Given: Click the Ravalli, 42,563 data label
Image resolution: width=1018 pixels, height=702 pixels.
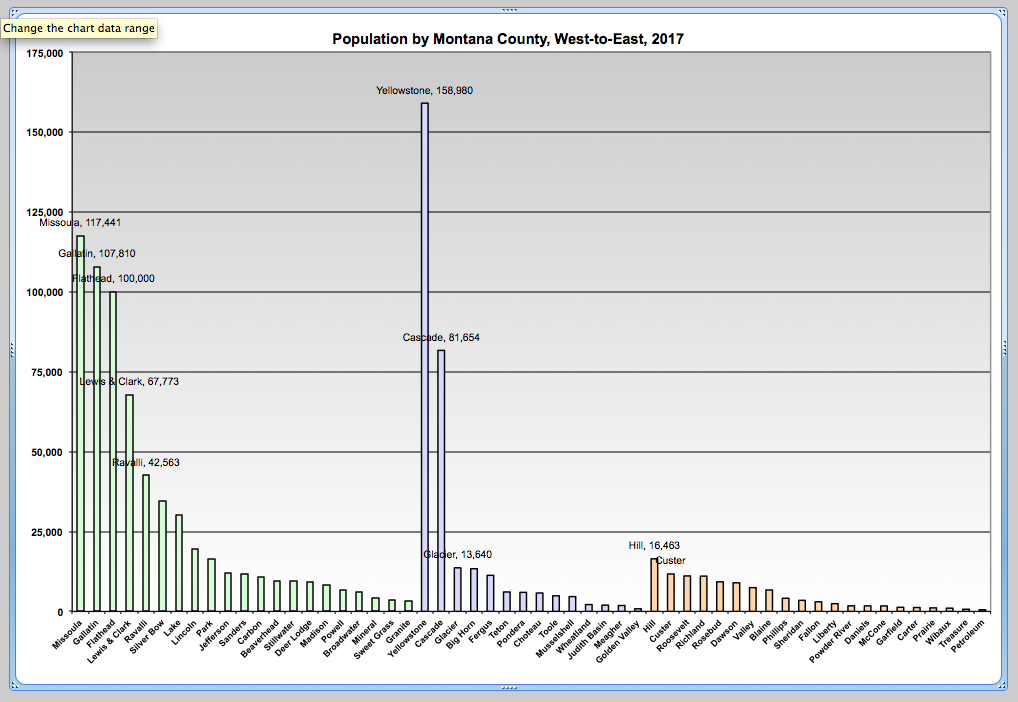Looking at the screenshot, I should 145,461.
